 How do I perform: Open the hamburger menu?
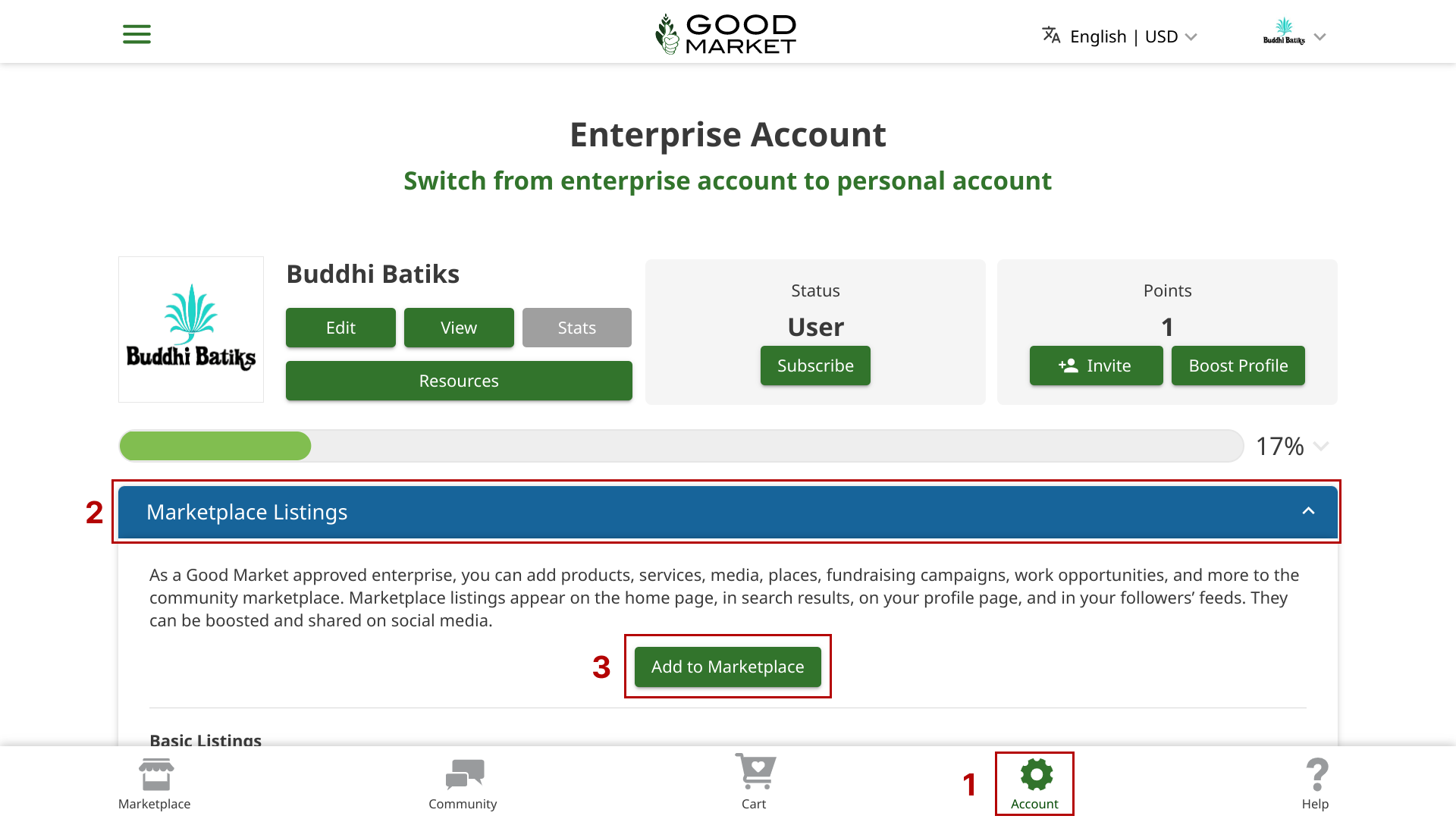[136, 33]
